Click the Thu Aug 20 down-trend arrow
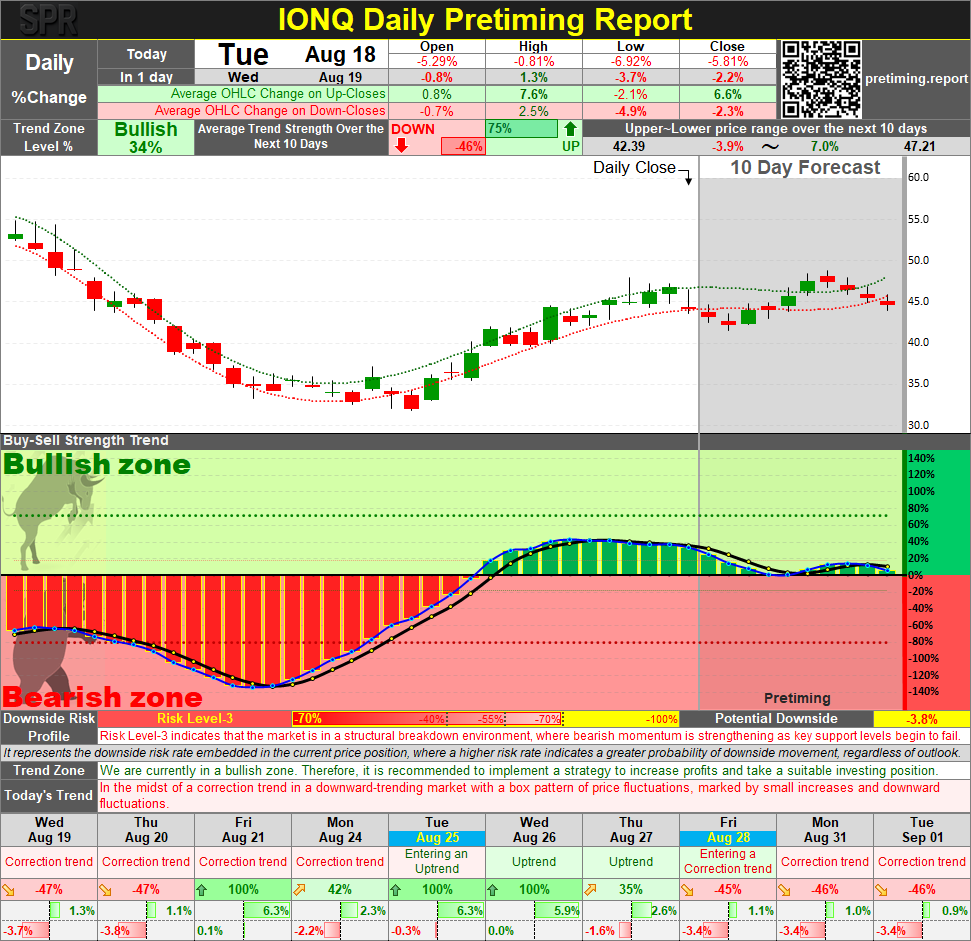 click(106, 890)
